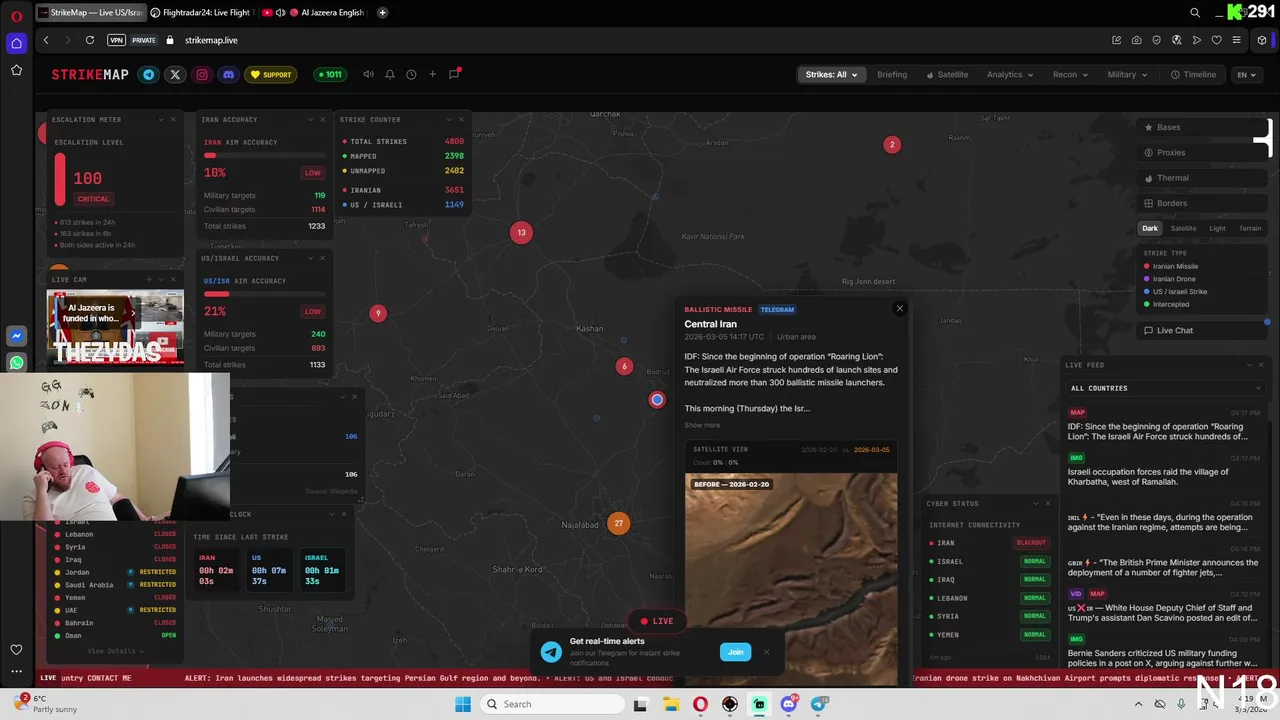Click the VPN badge in address bar
Viewport: 1280px width, 720px height.
[x=117, y=40]
